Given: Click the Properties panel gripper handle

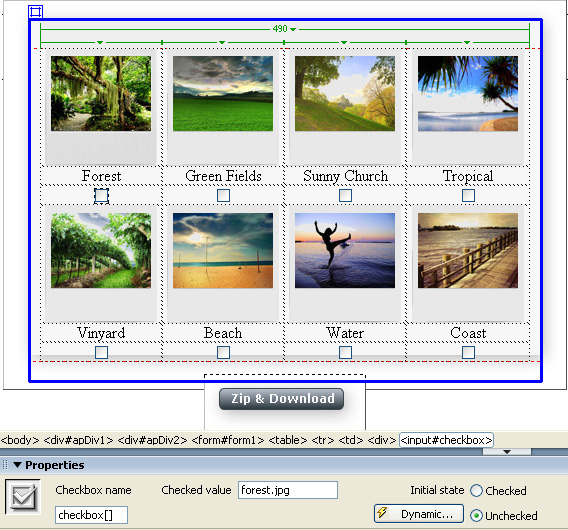Looking at the screenshot, I should click(x=5, y=465).
